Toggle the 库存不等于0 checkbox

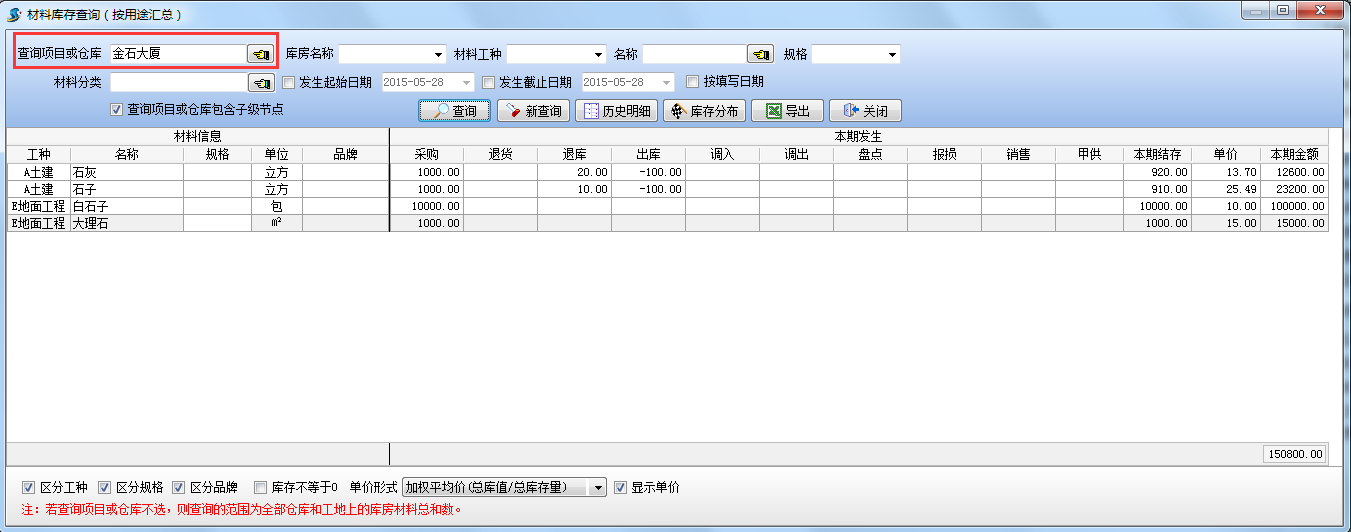261,488
